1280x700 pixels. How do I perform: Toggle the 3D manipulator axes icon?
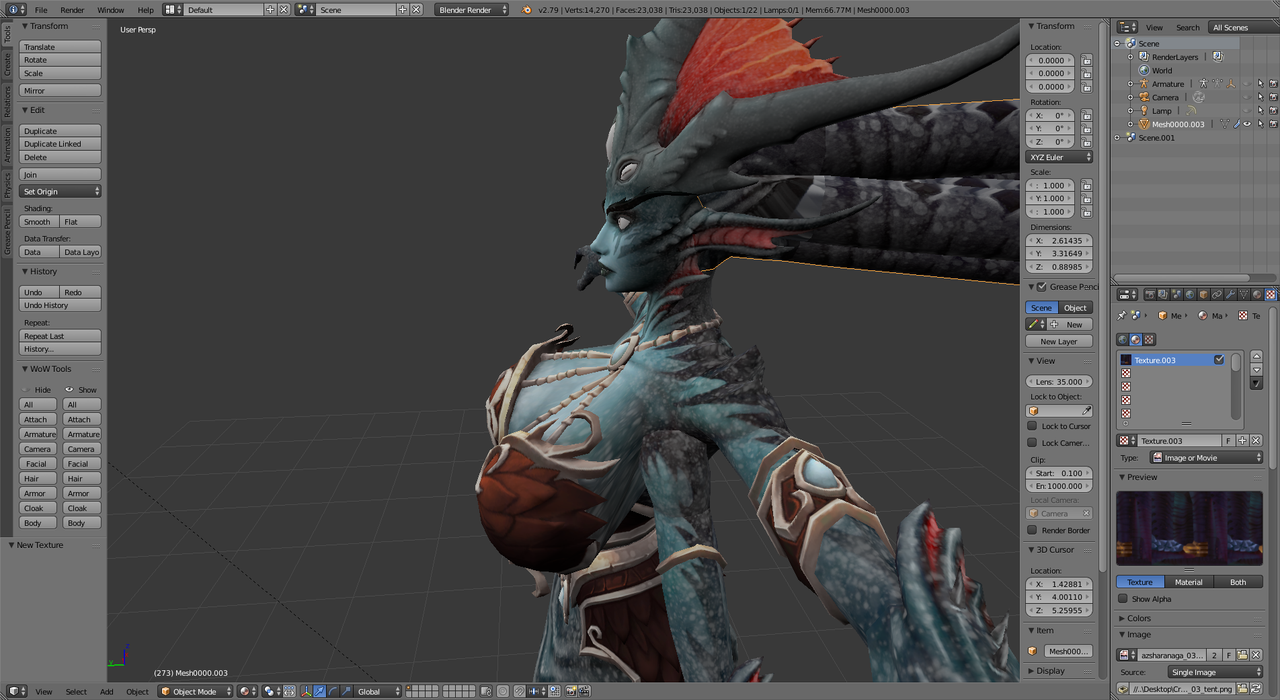pos(306,691)
